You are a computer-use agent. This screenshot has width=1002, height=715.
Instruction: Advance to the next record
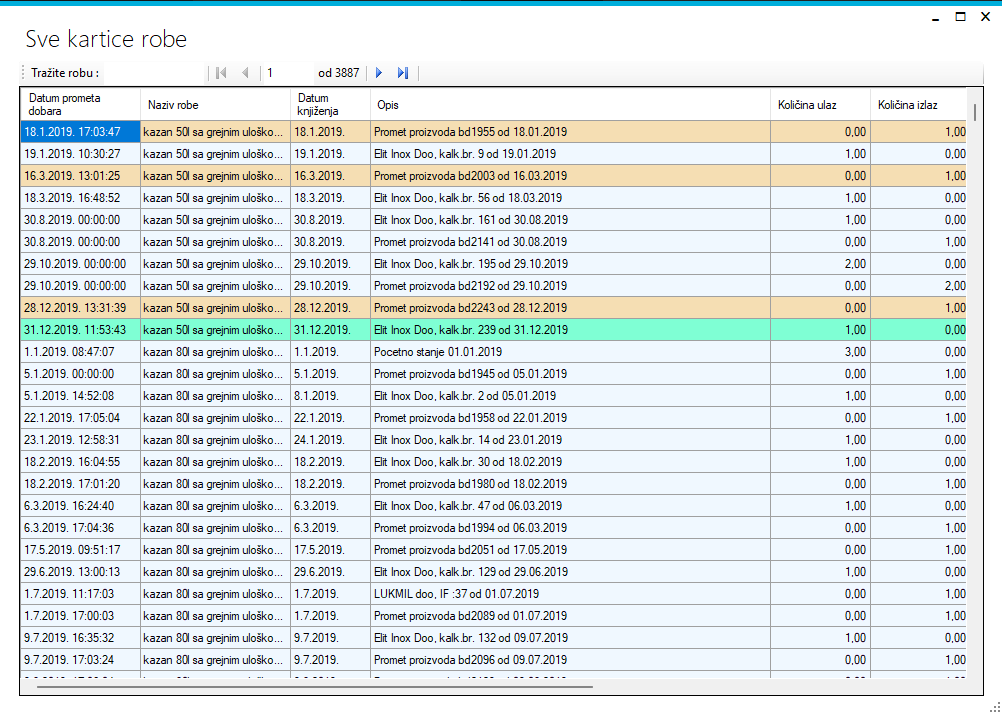(x=379, y=73)
